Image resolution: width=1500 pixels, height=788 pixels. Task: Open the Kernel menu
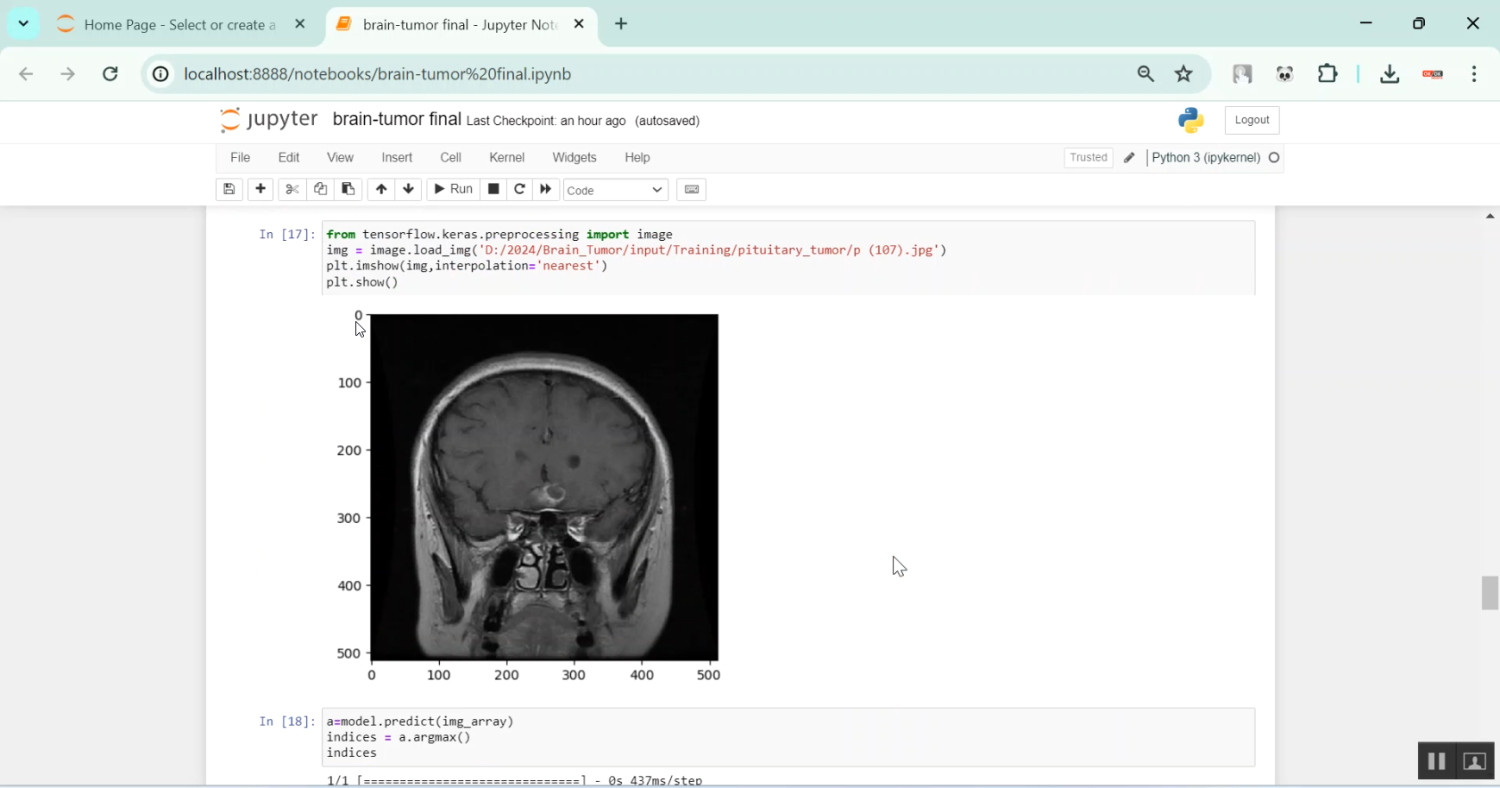pos(506,157)
